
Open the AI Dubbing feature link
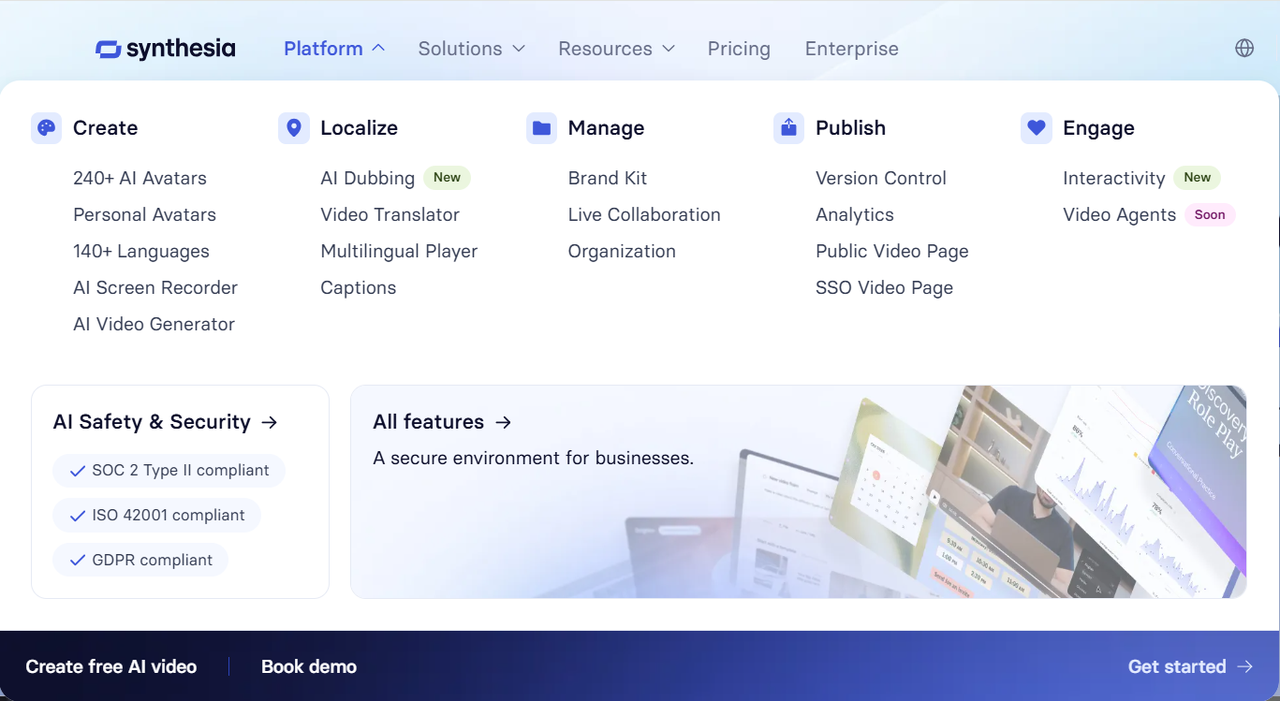367,178
